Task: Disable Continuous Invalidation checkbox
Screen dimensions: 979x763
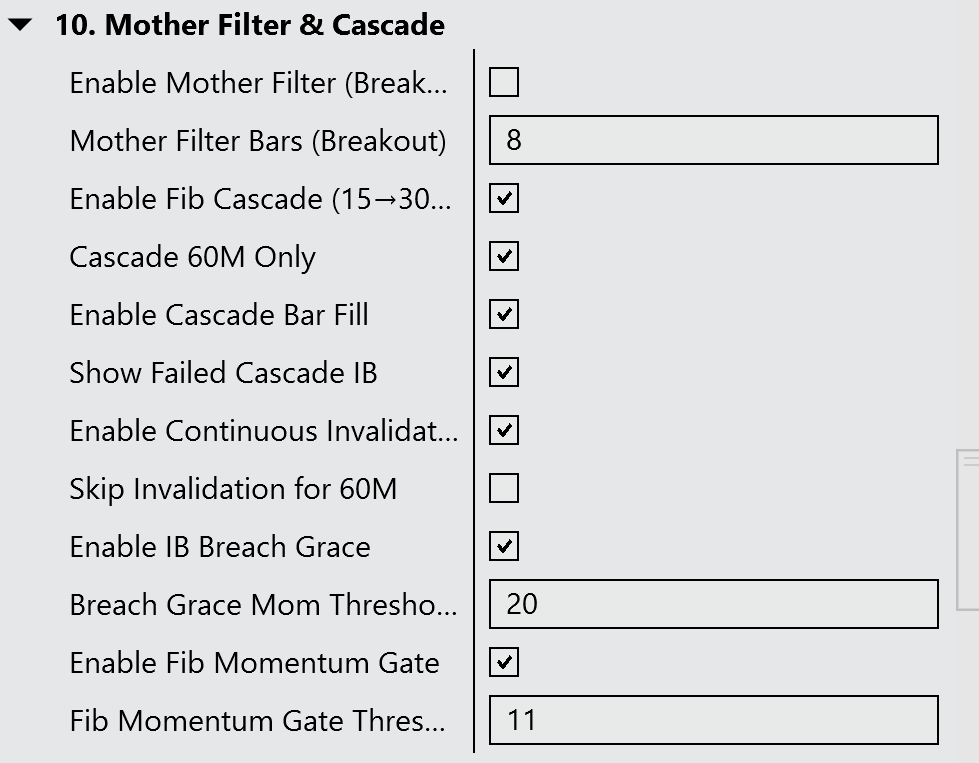Action: tap(504, 430)
